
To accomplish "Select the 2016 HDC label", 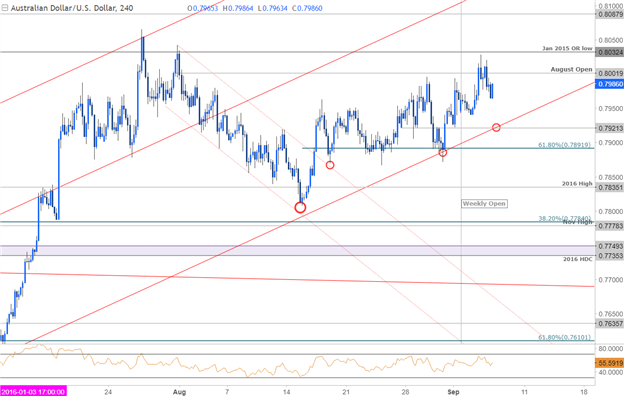I will click(x=577, y=259).
